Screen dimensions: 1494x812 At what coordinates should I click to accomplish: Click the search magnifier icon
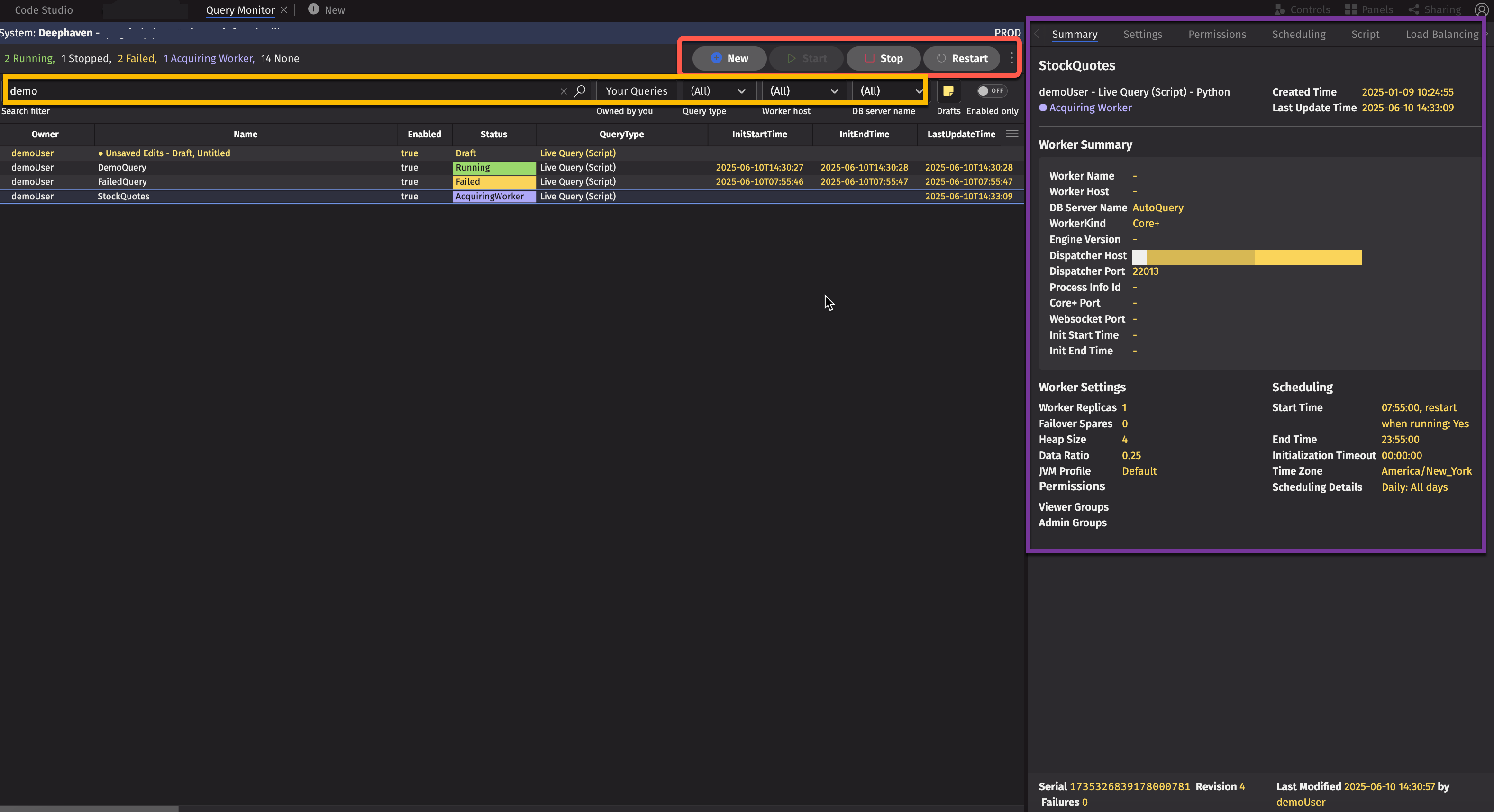pos(579,91)
